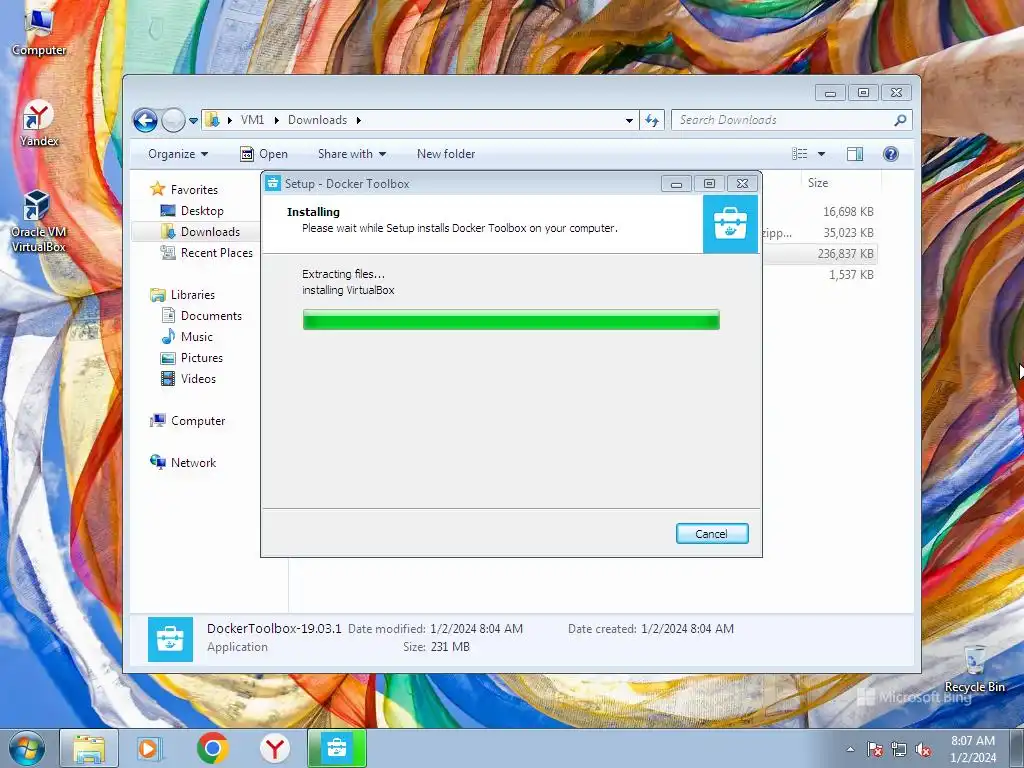This screenshot has width=1024, height=768.
Task: Click the Date created value in details pane
Action: point(687,629)
